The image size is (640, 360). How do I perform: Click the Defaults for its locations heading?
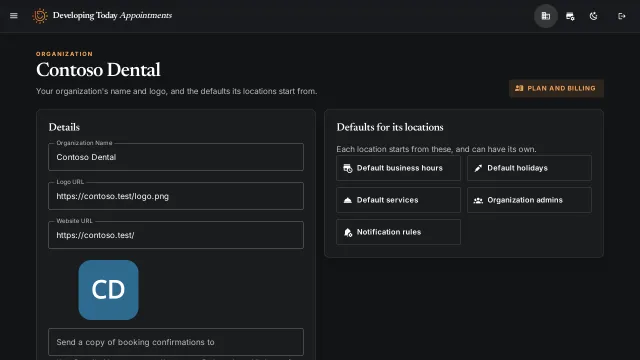pos(390,127)
